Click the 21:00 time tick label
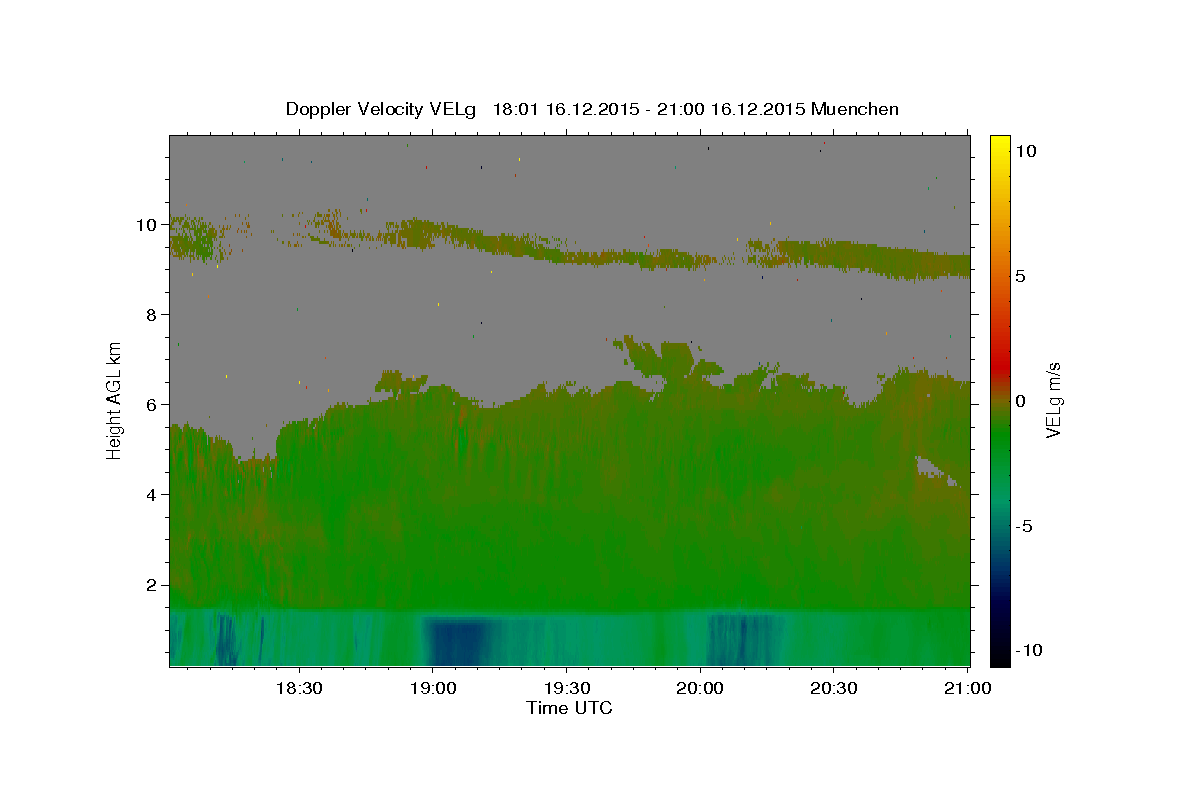Screen dimensions: 1200x800 [968, 689]
